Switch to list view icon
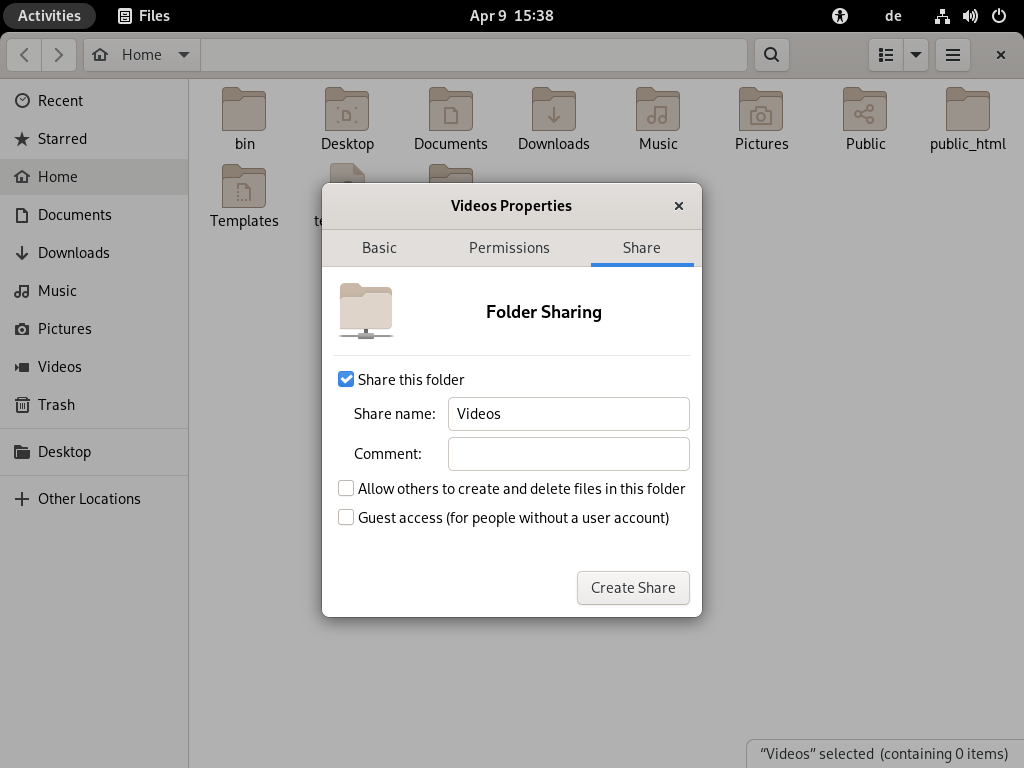 885,55
